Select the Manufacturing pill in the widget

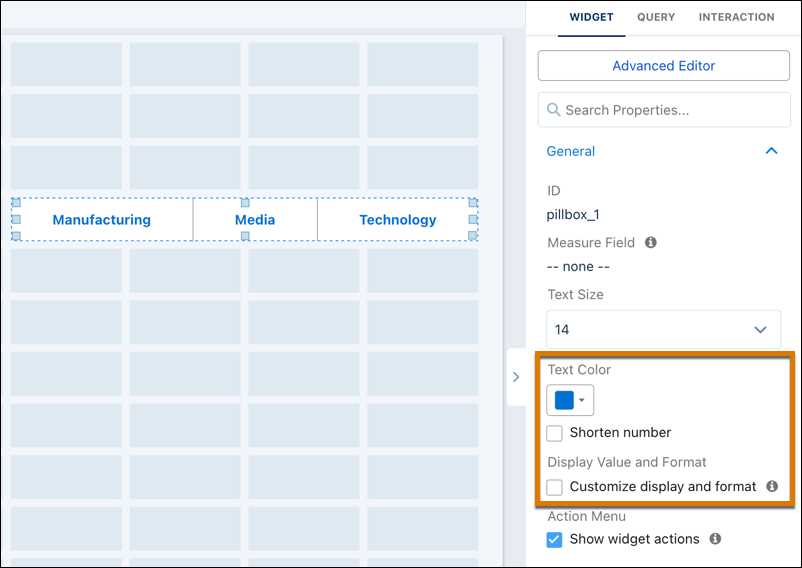click(102, 219)
